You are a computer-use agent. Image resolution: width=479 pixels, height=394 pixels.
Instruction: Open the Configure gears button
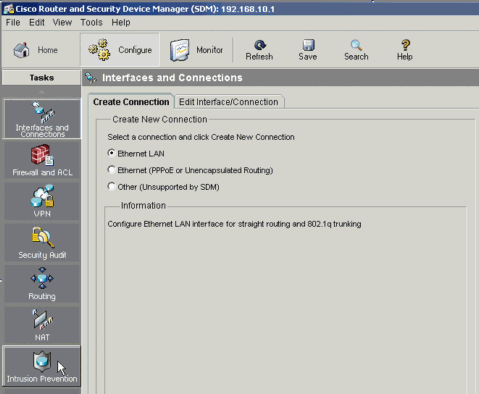point(120,50)
